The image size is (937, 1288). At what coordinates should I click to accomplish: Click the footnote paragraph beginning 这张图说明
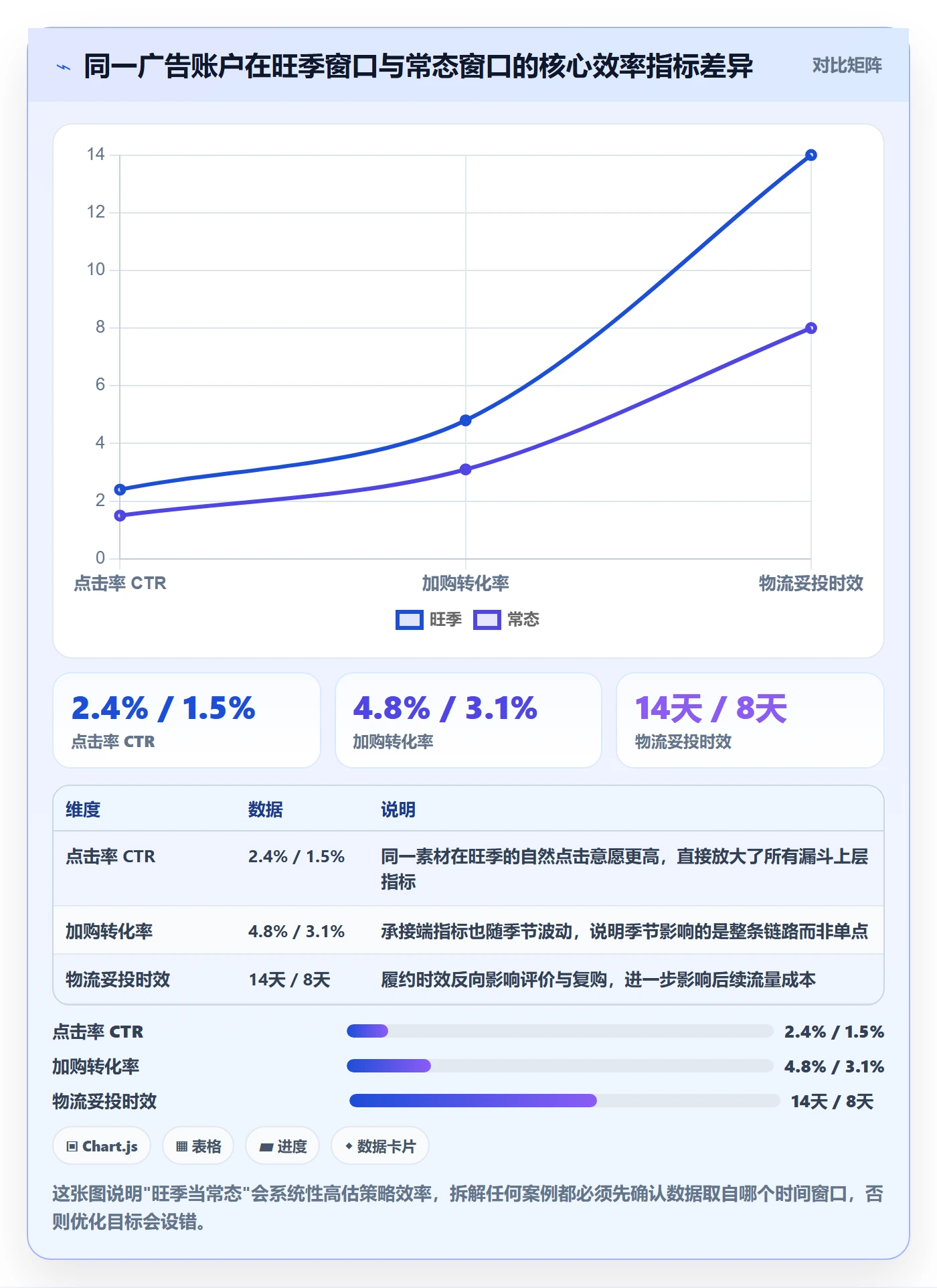click(x=468, y=1208)
